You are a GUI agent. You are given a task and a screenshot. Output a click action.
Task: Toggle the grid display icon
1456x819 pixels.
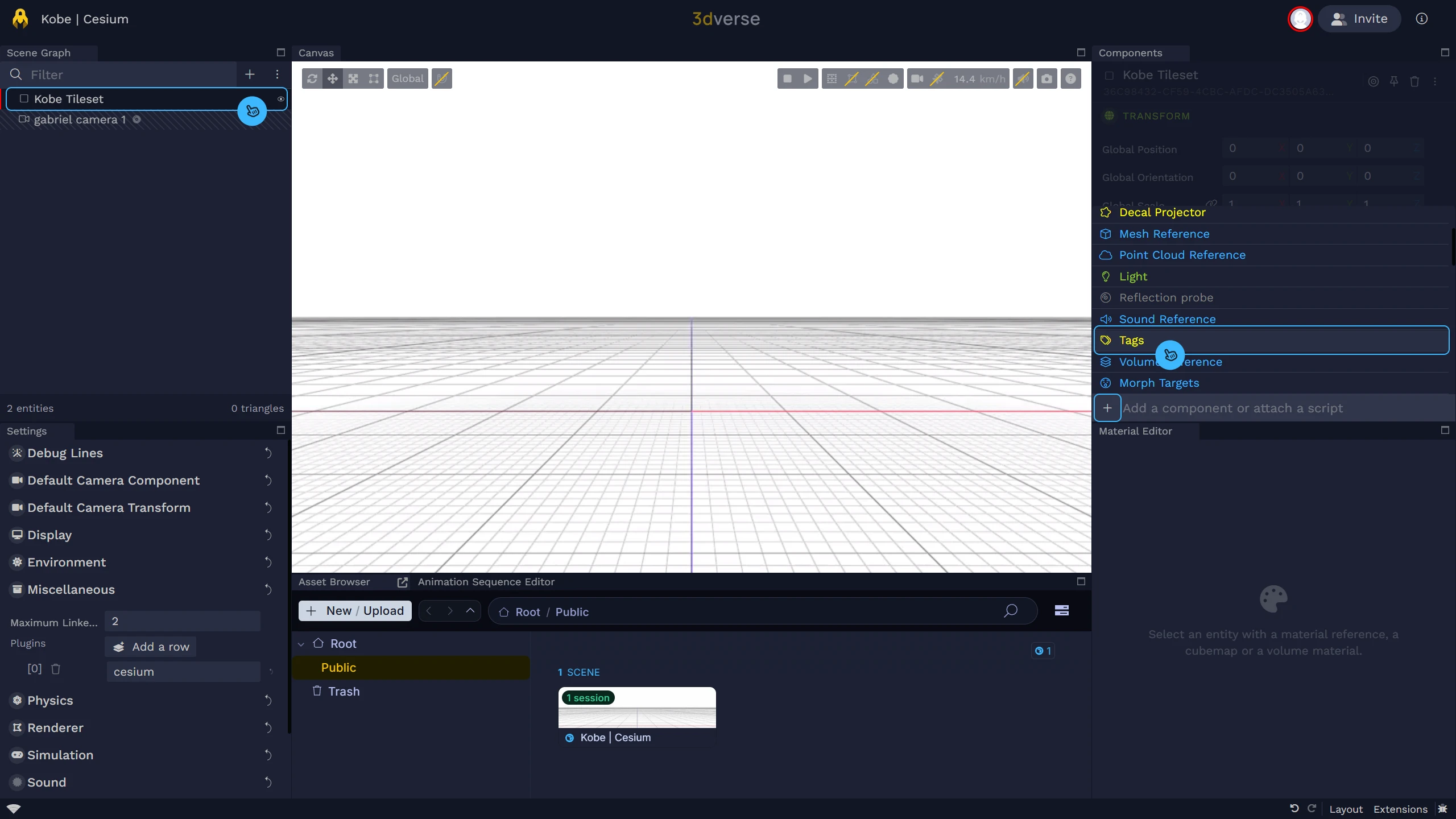tap(832, 78)
